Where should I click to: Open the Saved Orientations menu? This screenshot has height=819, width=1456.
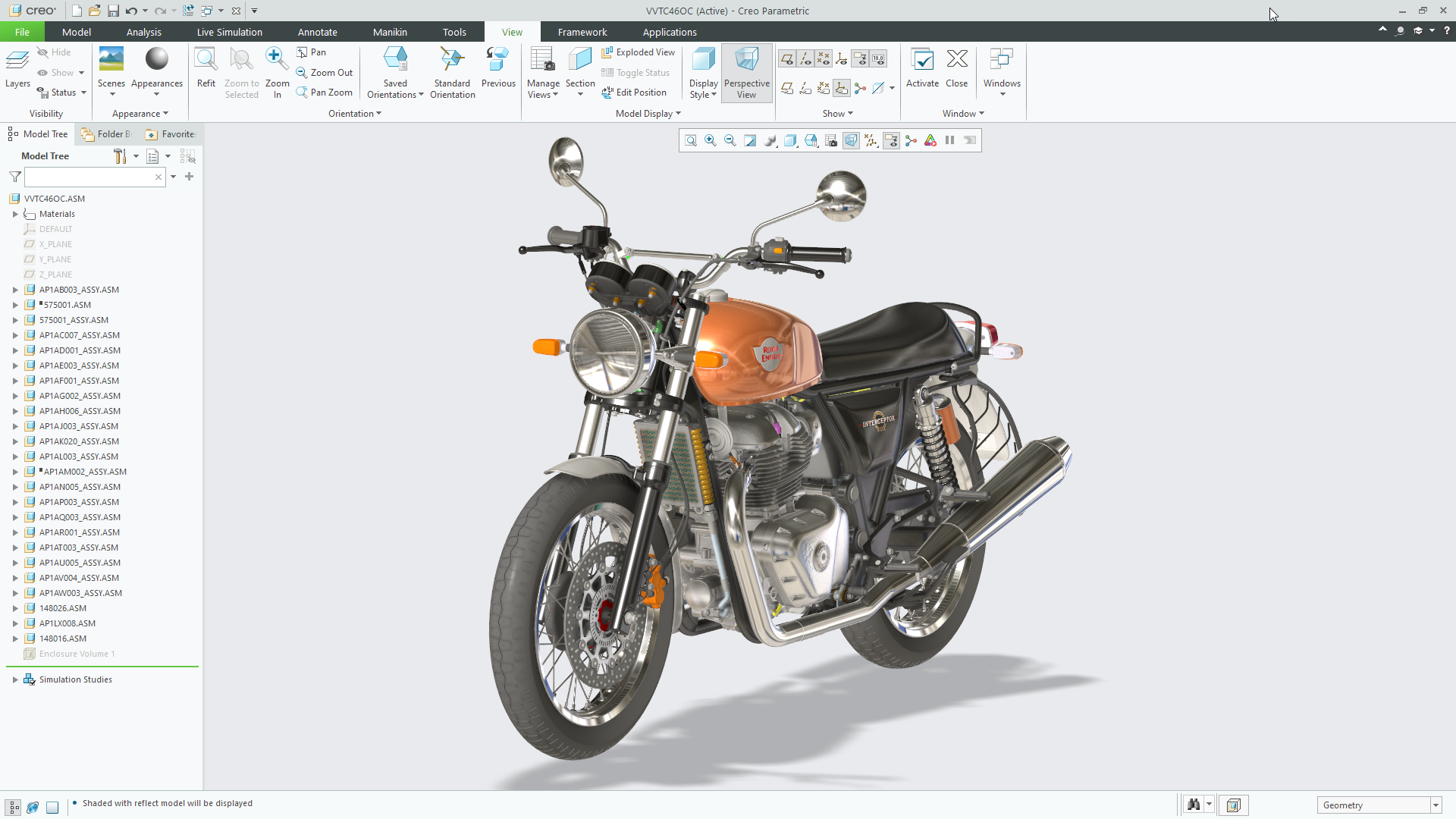(394, 89)
